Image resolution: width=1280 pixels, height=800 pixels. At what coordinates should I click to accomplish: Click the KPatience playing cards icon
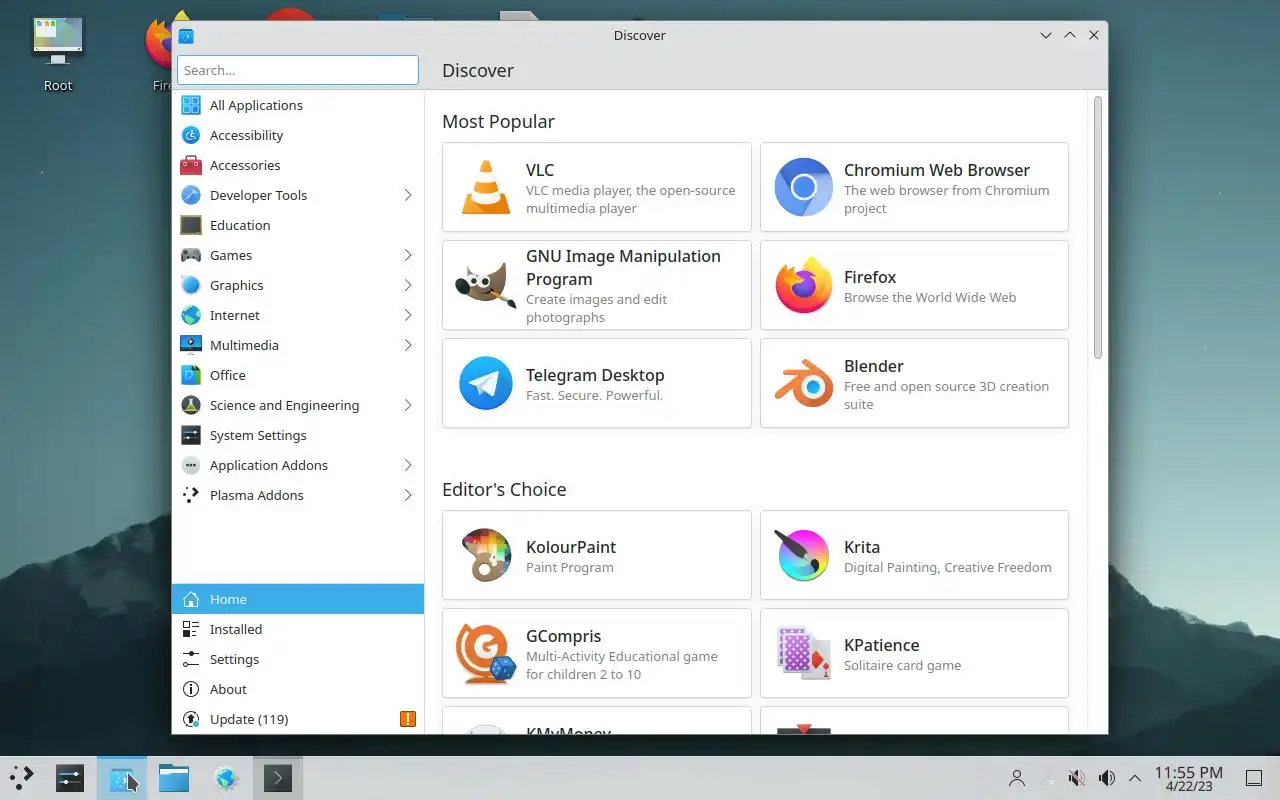(x=804, y=653)
